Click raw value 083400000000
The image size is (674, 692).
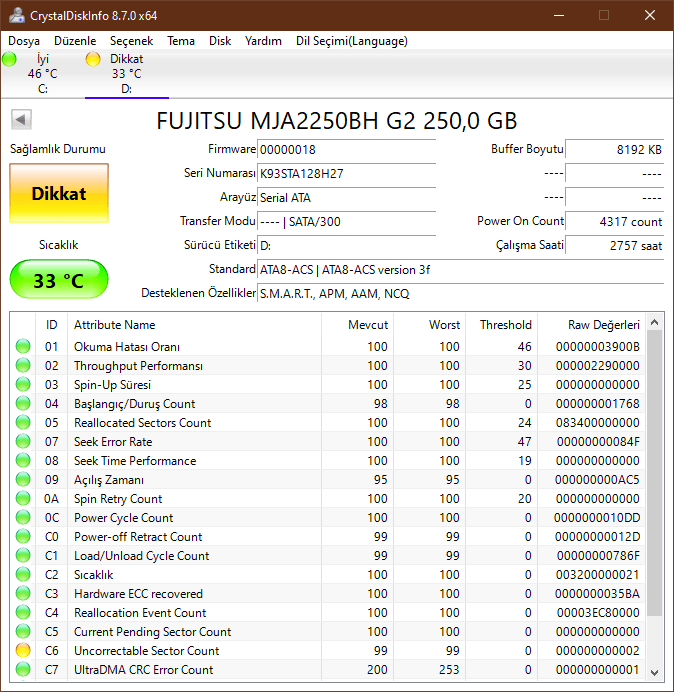pyautogui.click(x=598, y=423)
